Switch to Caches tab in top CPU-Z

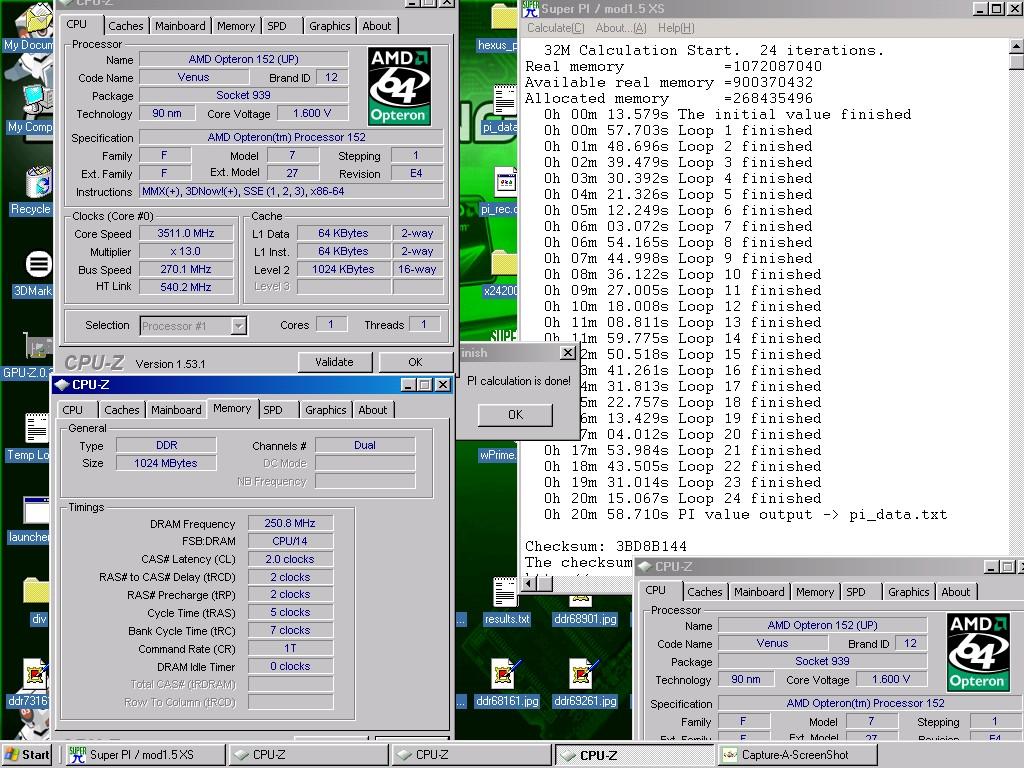click(x=125, y=26)
